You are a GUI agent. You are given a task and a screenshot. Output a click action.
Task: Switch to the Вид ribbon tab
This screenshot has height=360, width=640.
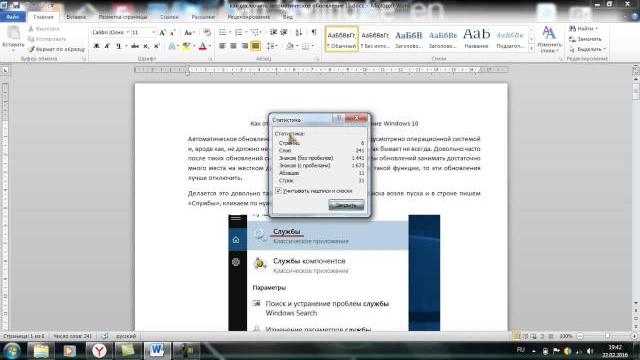point(288,17)
